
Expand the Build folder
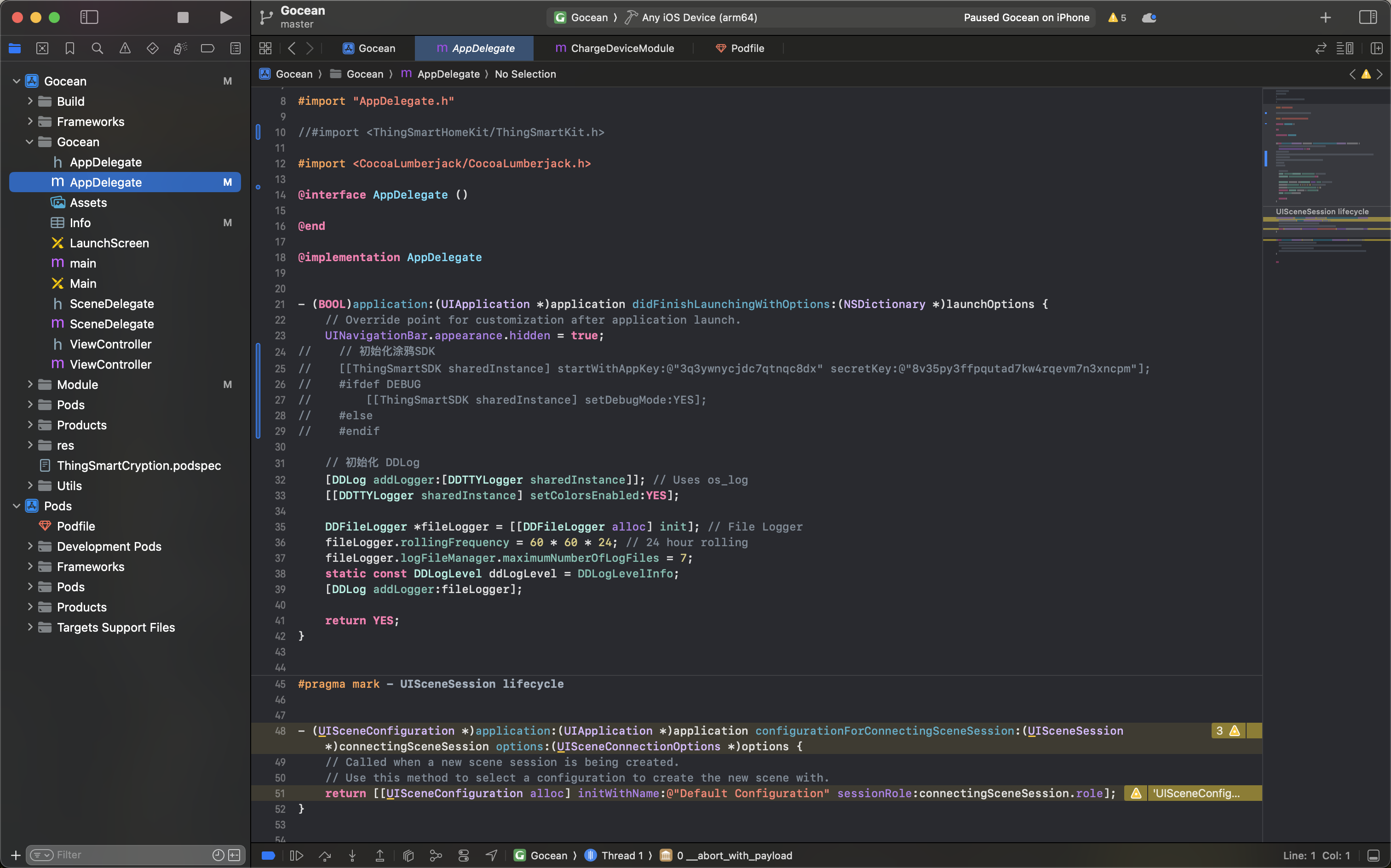pyautogui.click(x=30, y=101)
